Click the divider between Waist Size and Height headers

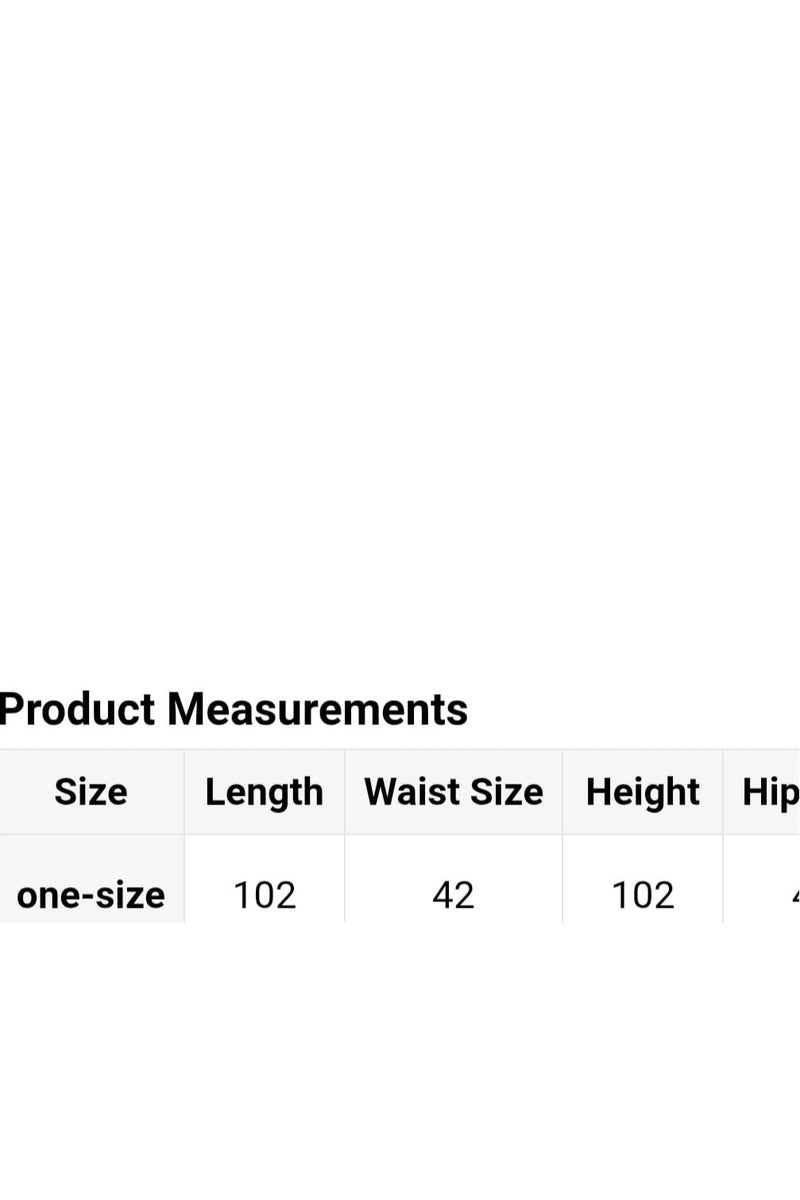click(x=562, y=792)
